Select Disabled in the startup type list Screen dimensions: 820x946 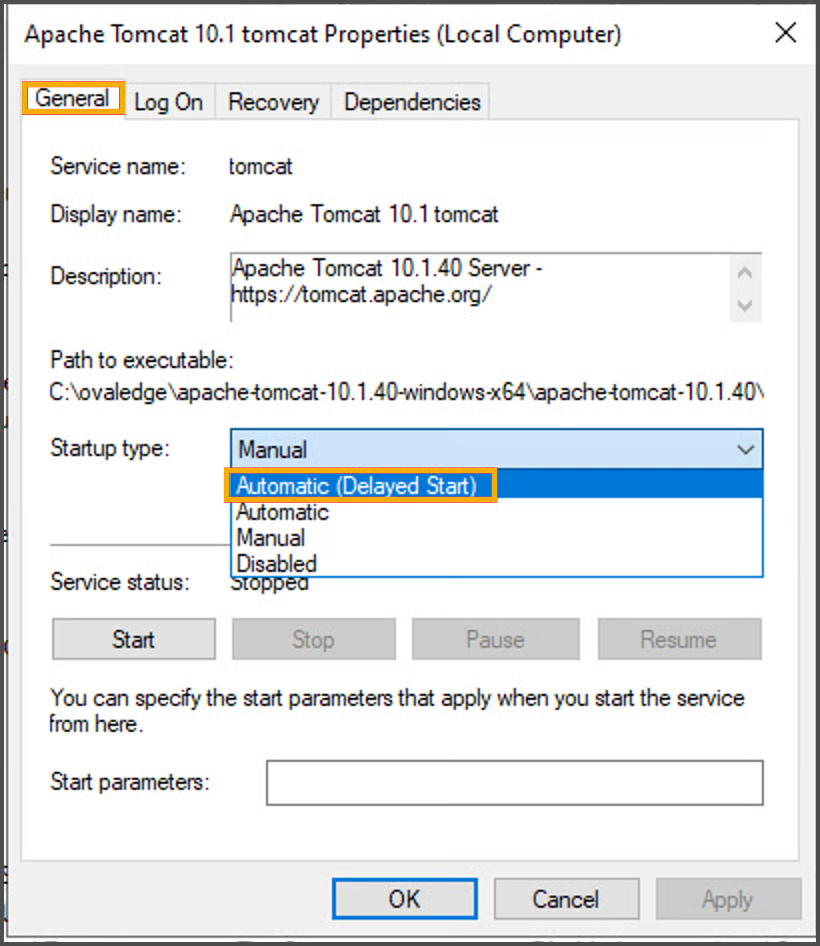277,564
